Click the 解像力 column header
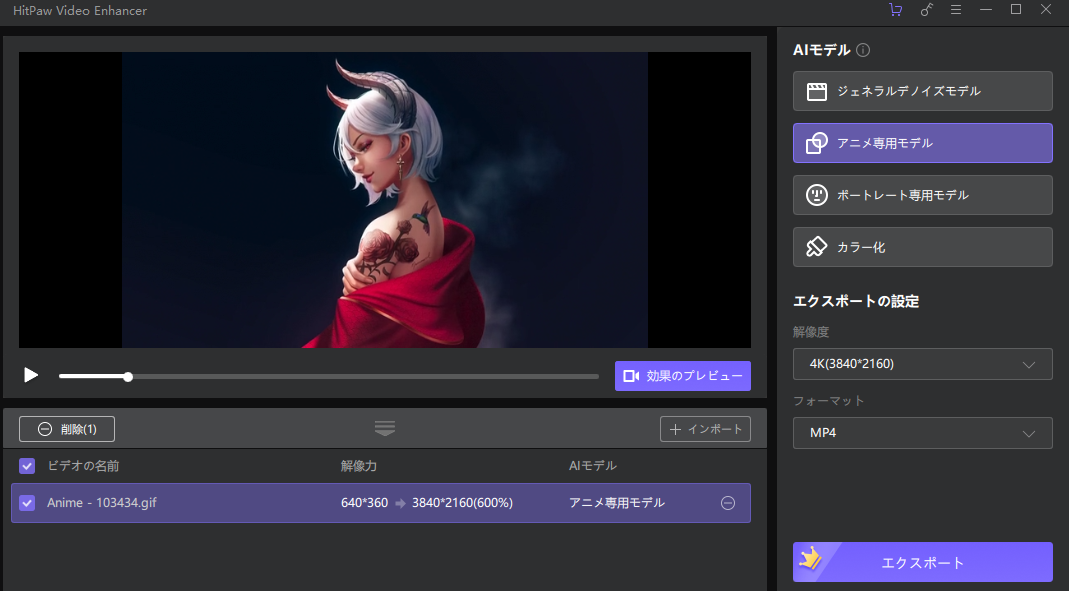This screenshot has height=591, width=1069. click(359, 466)
